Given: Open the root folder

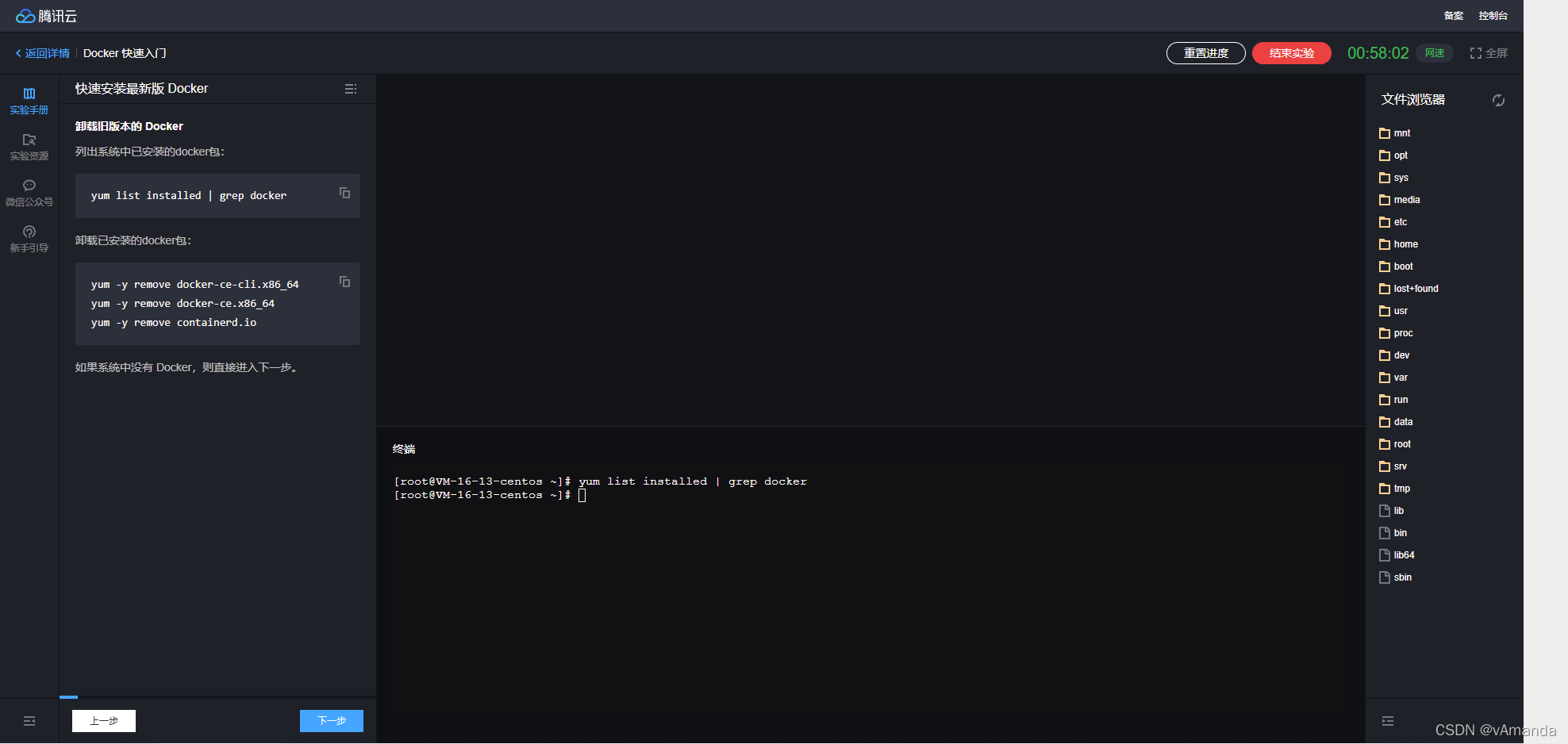Looking at the screenshot, I should coord(1395,444).
